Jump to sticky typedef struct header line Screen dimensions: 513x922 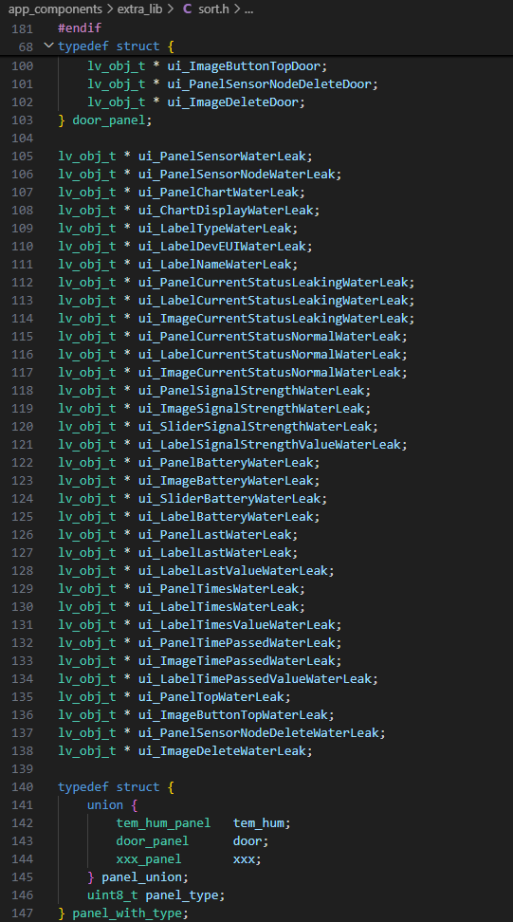tap(116, 46)
